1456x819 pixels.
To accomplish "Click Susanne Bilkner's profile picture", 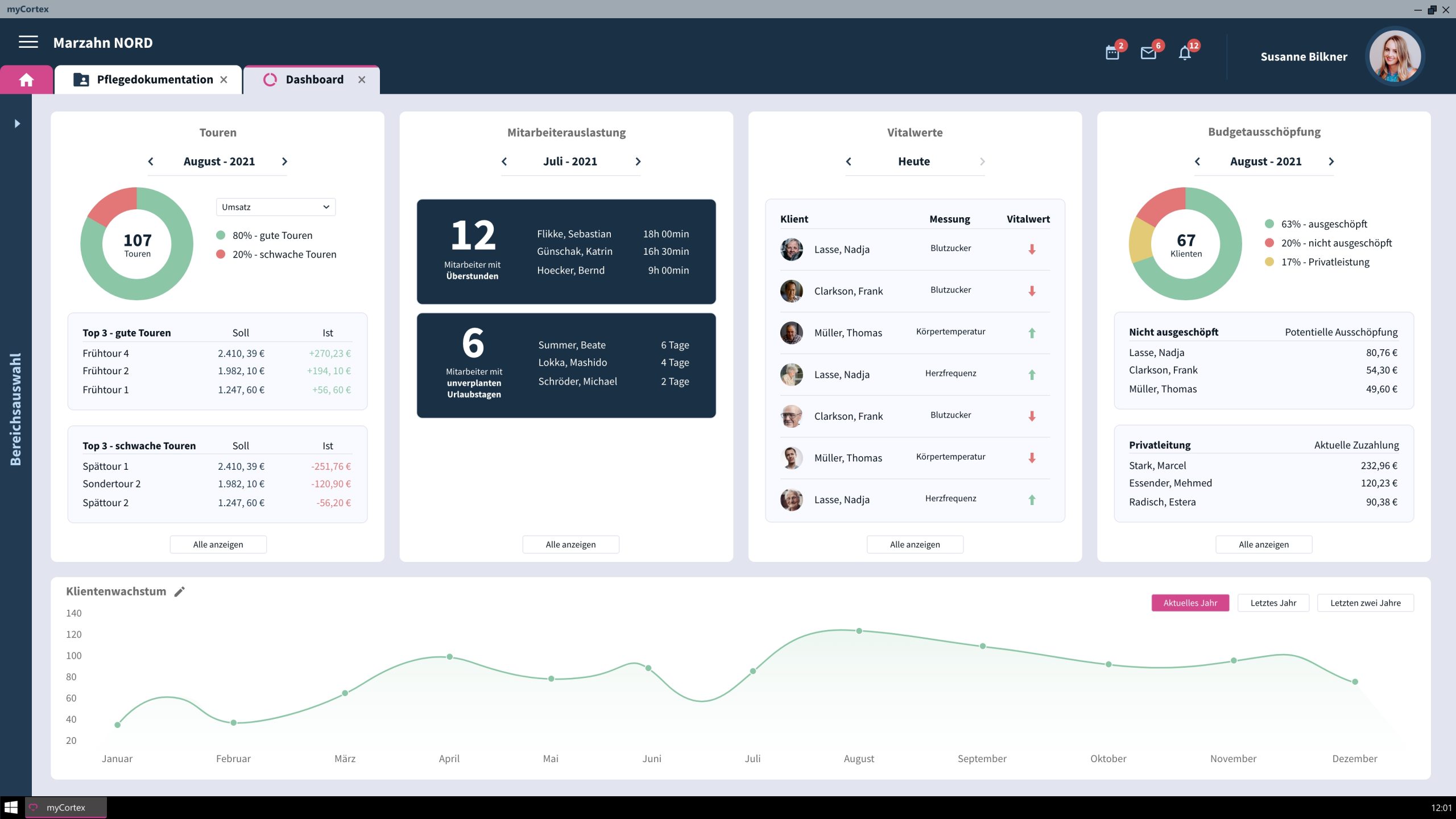I will [x=1394, y=56].
